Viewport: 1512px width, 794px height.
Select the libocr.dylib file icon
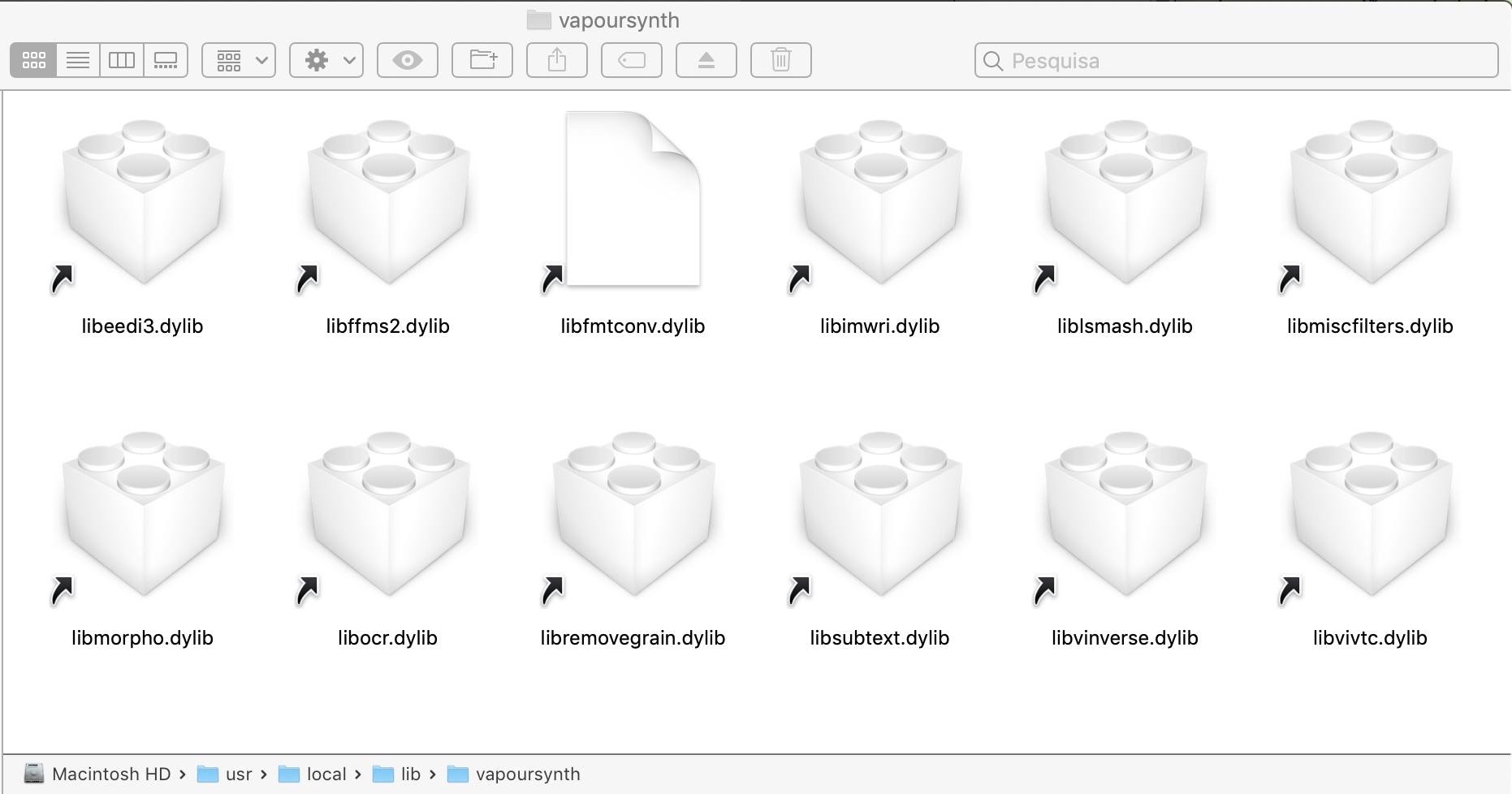(x=389, y=514)
